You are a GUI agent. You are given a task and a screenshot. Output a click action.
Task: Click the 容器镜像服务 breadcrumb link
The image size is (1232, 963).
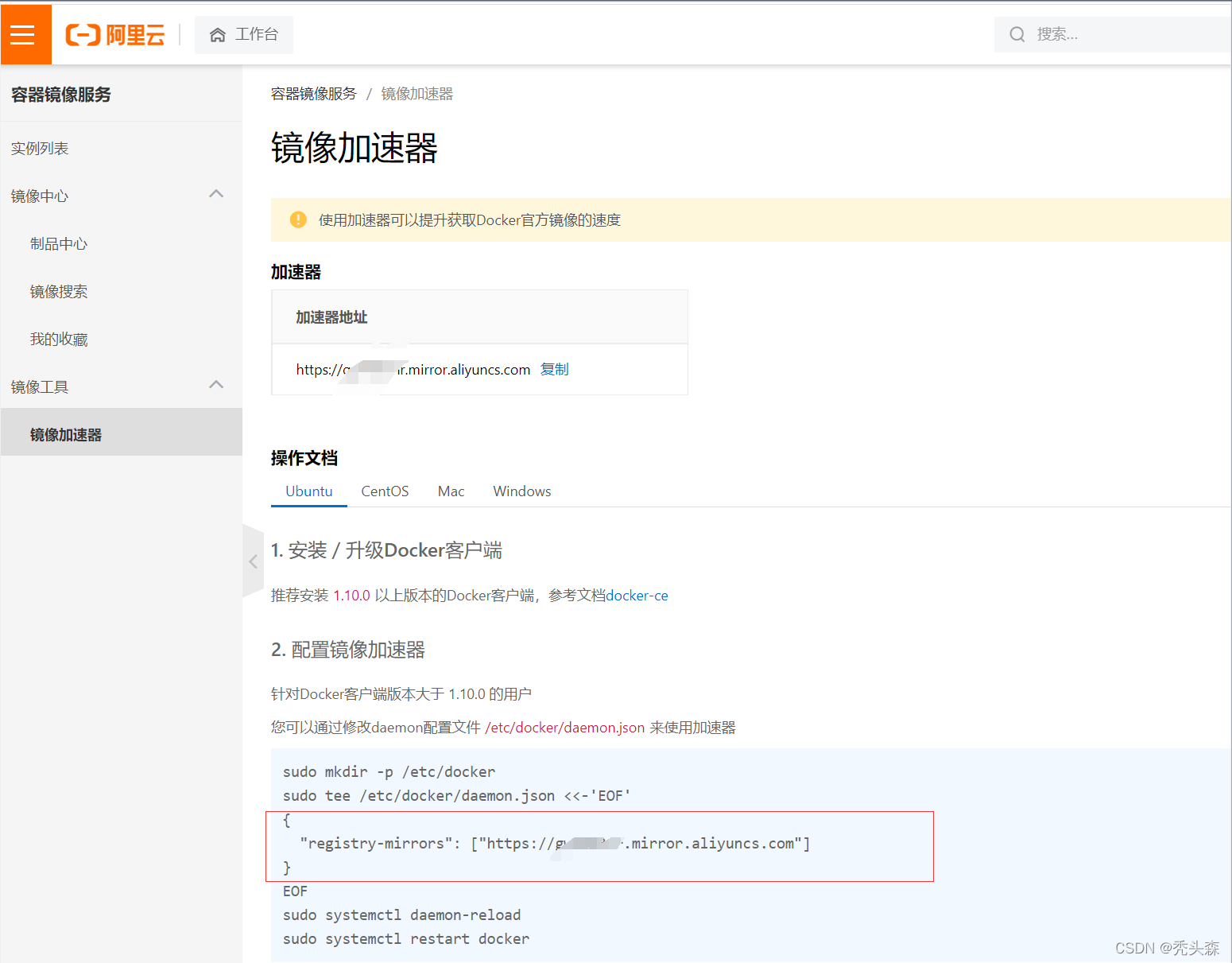tap(314, 94)
